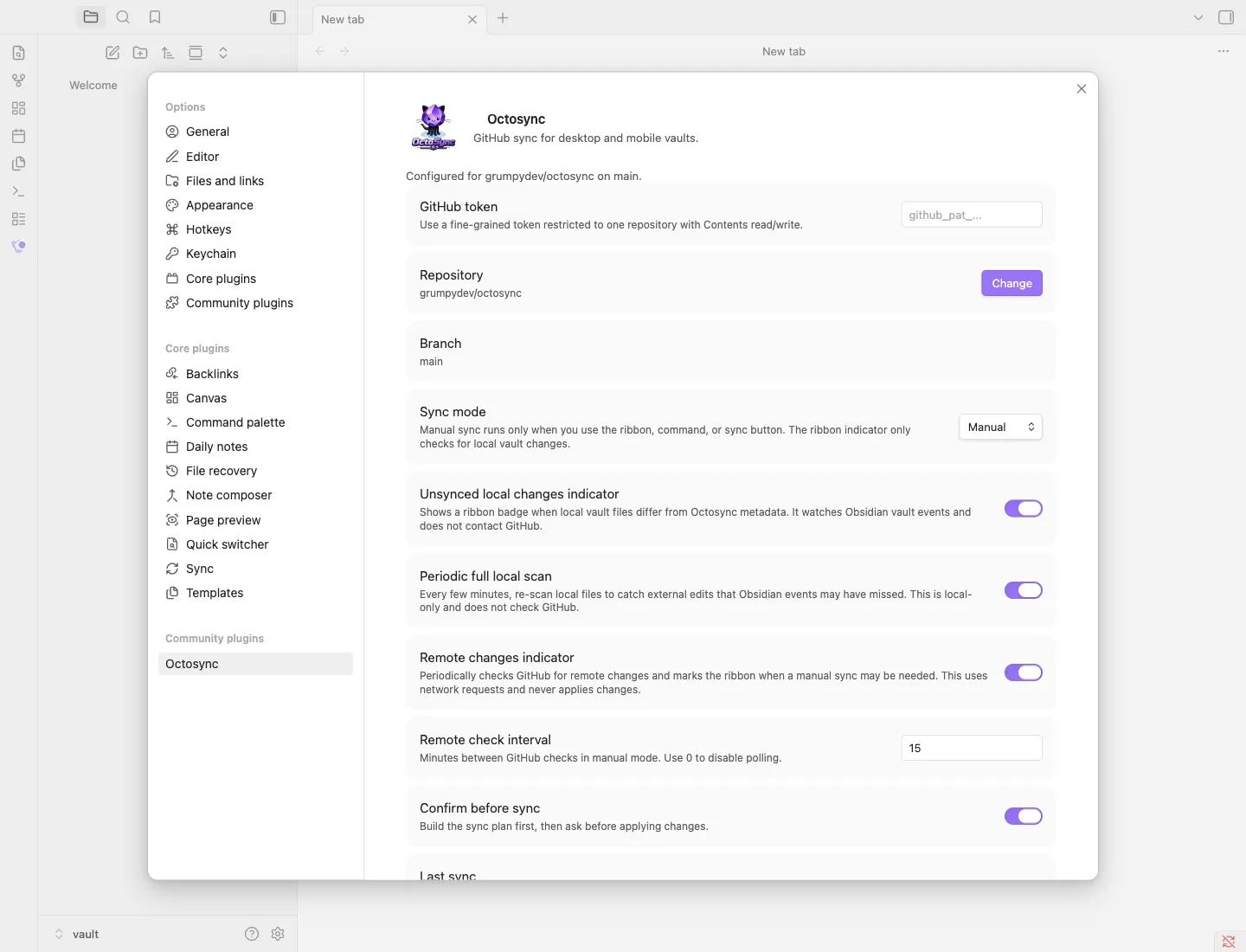Open the vault switcher
Viewport: 1246px width, 952px height.
pyautogui.click(x=78, y=934)
